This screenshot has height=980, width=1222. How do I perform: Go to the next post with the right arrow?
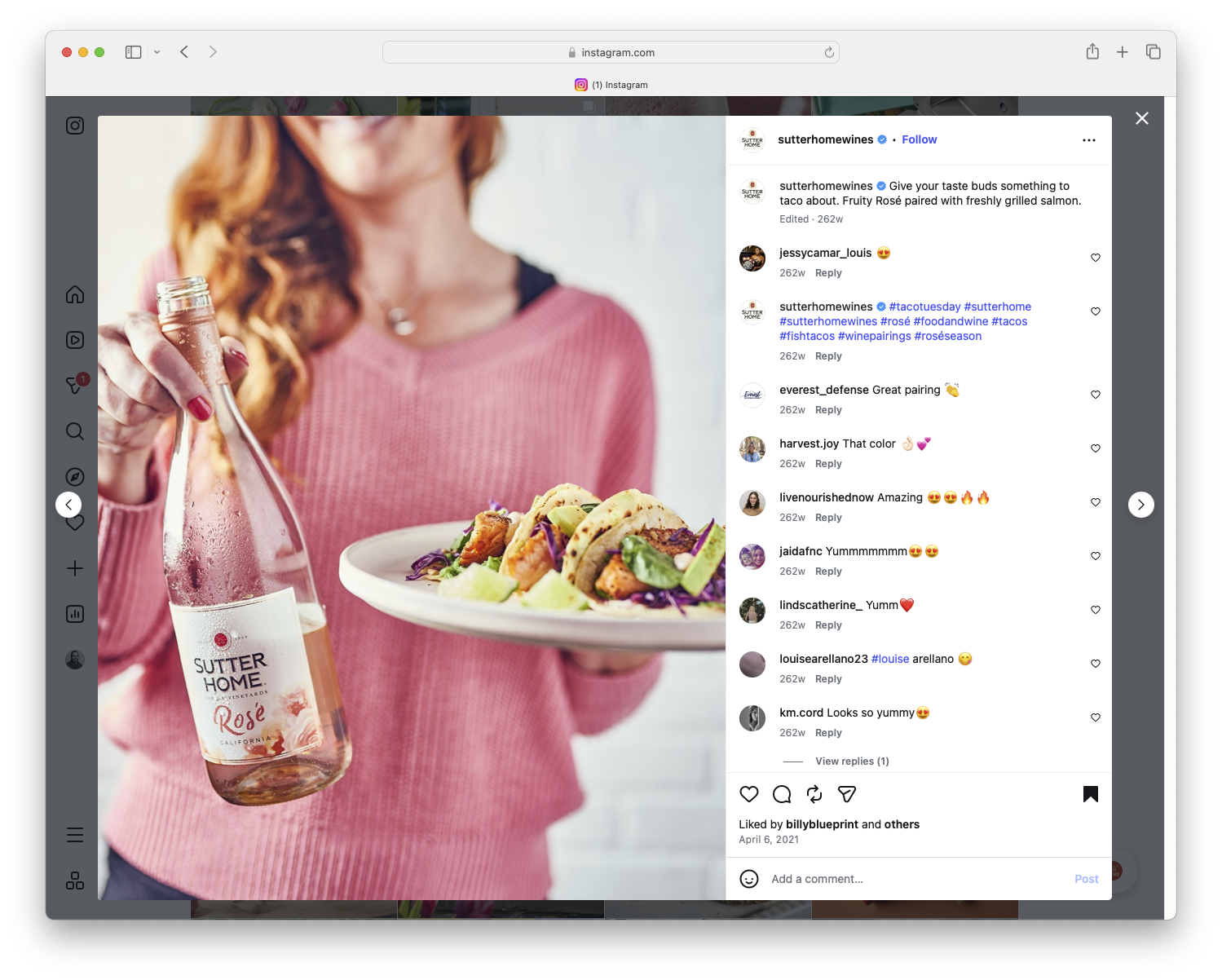click(1141, 505)
